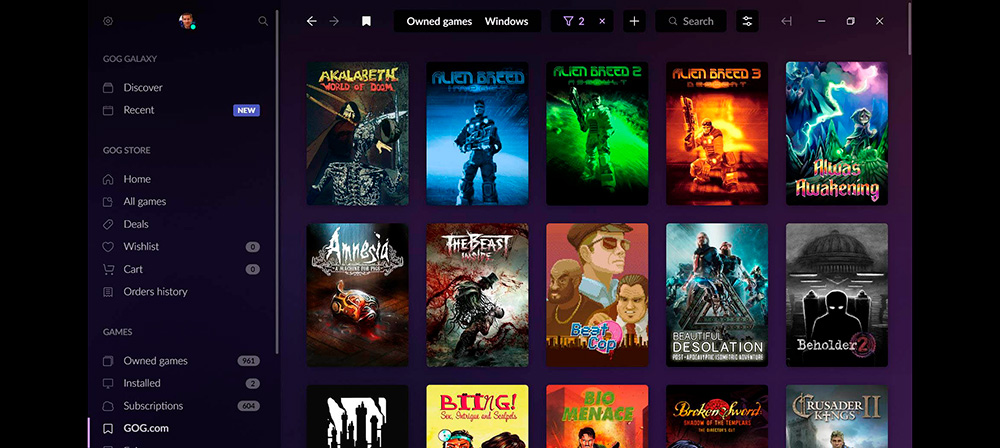Open Bio Menace cover
The height and width of the screenshot is (448, 1000).
[598, 416]
